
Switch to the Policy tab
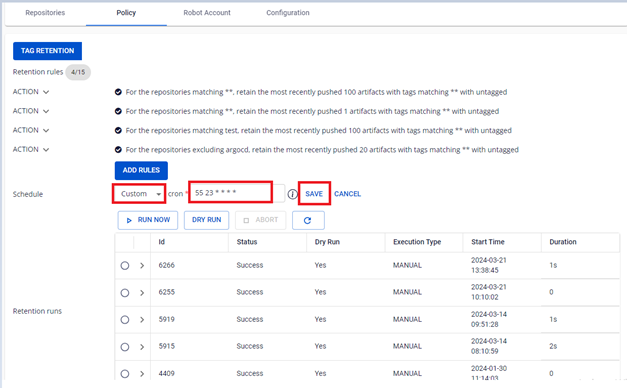[x=126, y=13]
